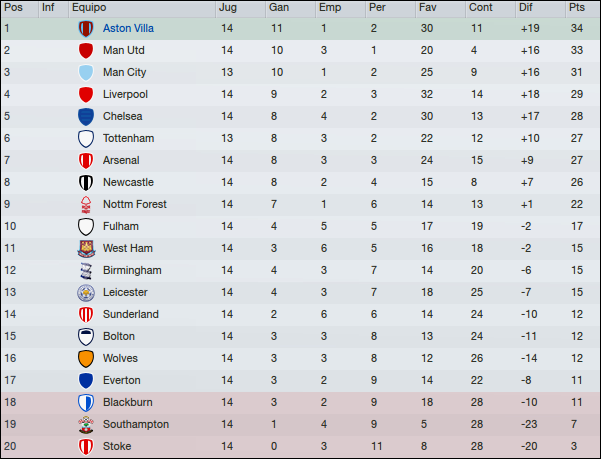601x459 pixels.
Task: Select the Everton table row
Action: (300, 380)
